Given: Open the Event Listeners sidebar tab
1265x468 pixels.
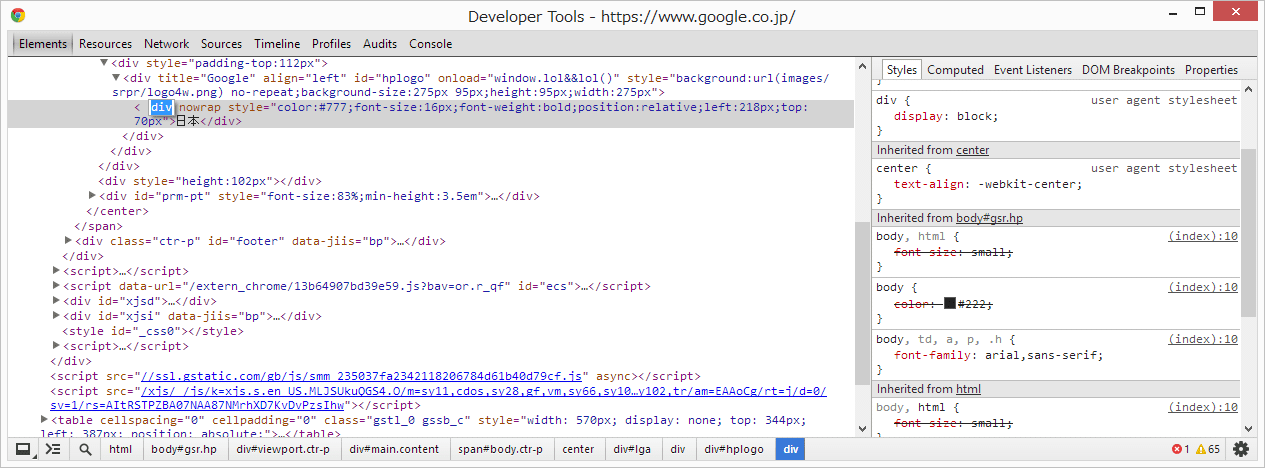Looking at the screenshot, I should (1032, 70).
